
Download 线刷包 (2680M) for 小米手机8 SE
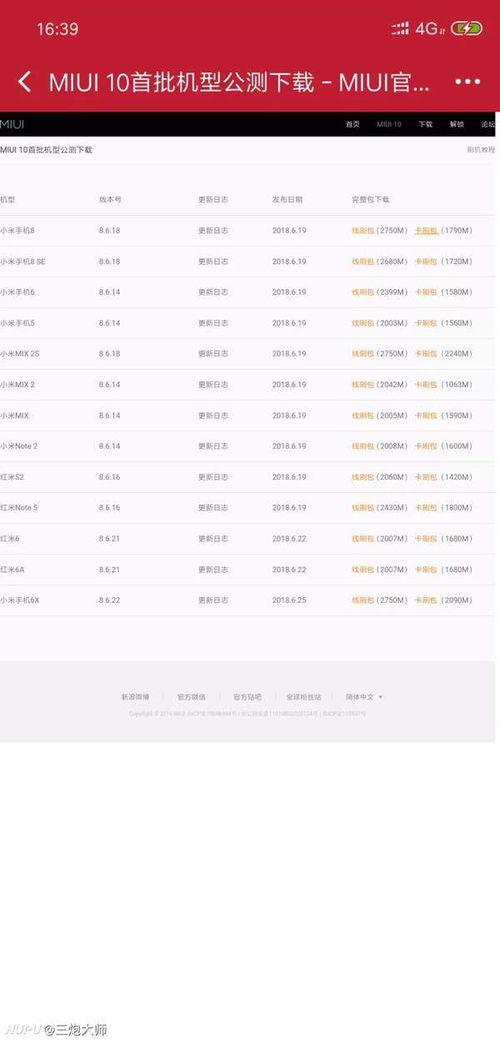362,261
